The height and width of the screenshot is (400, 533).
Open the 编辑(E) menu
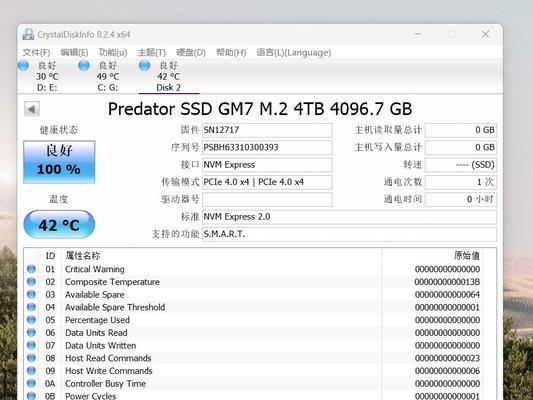(74, 53)
